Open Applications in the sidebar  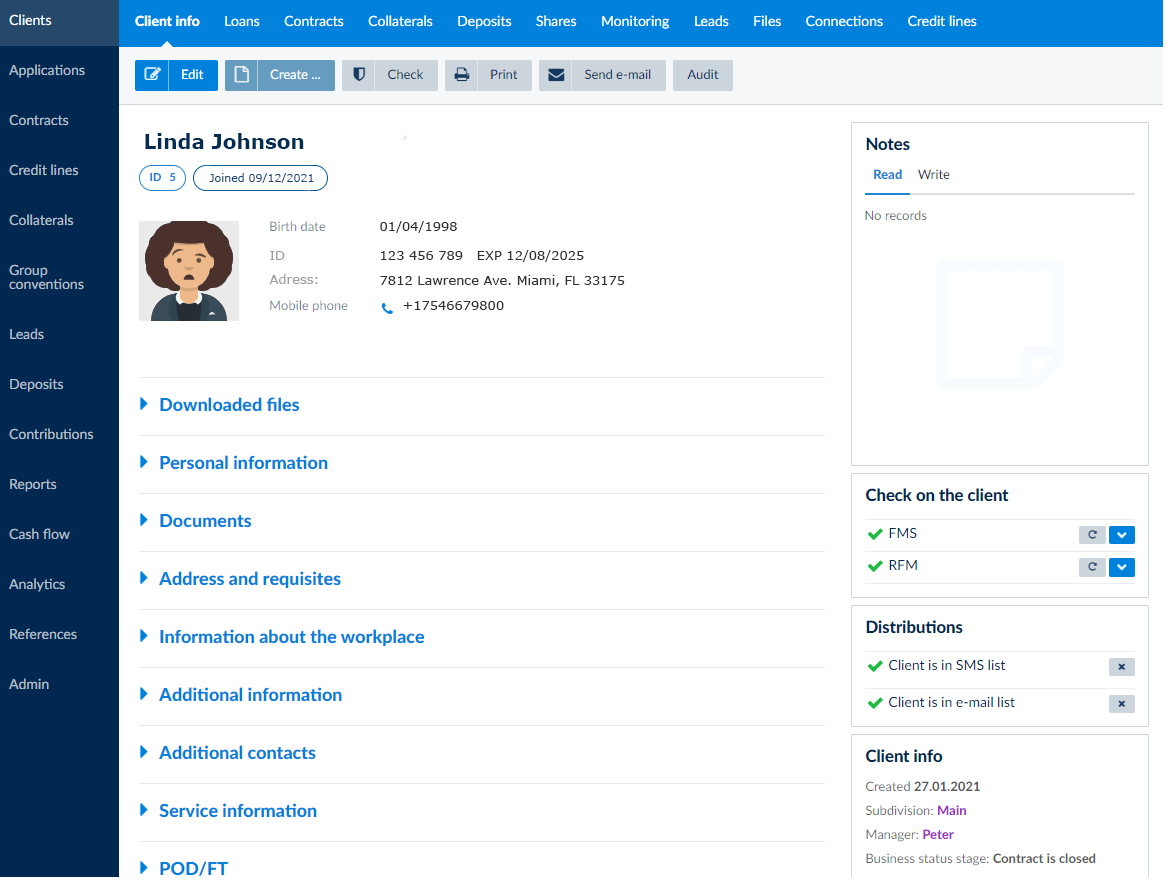pyautogui.click(x=47, y=71)
